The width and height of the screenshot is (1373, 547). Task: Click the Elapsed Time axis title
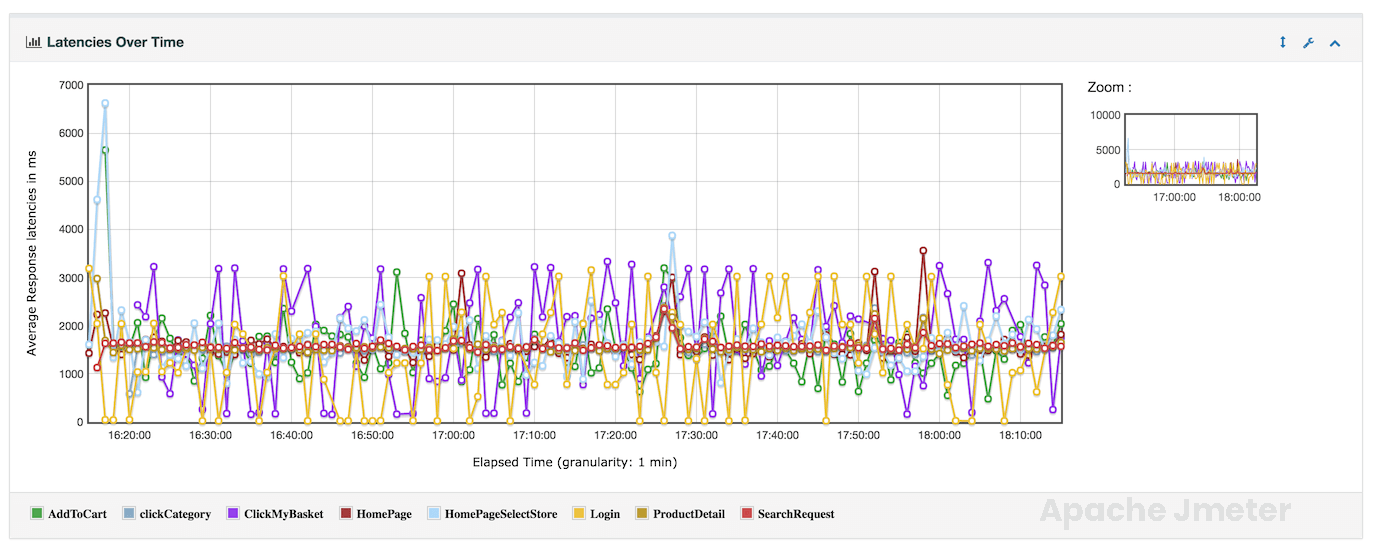pos(575,463)
